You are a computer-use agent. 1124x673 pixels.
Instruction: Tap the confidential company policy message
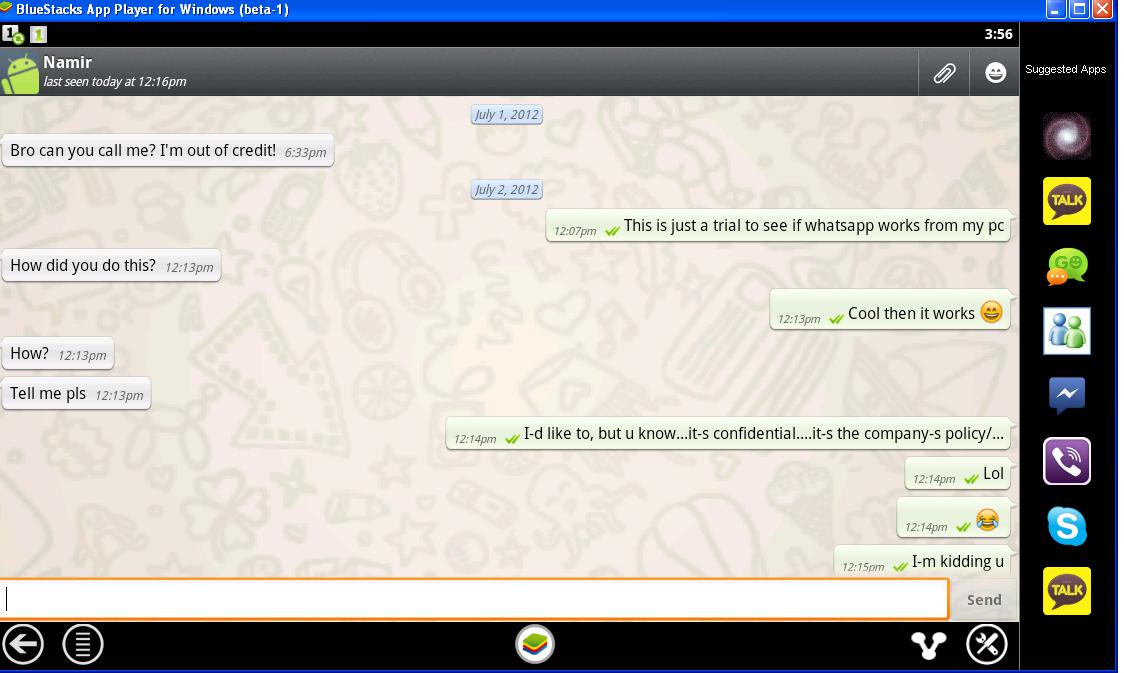(728, 434)
